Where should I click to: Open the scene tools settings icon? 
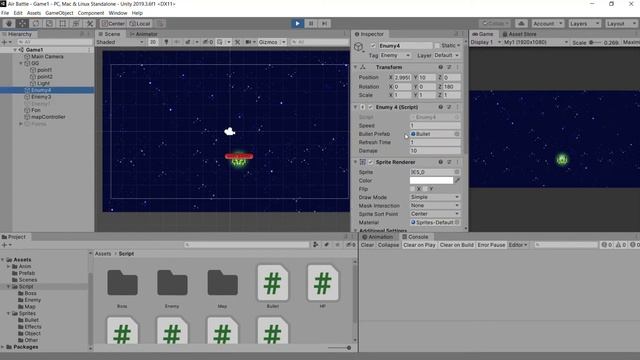pyautogui.click(x=238, y=42)
